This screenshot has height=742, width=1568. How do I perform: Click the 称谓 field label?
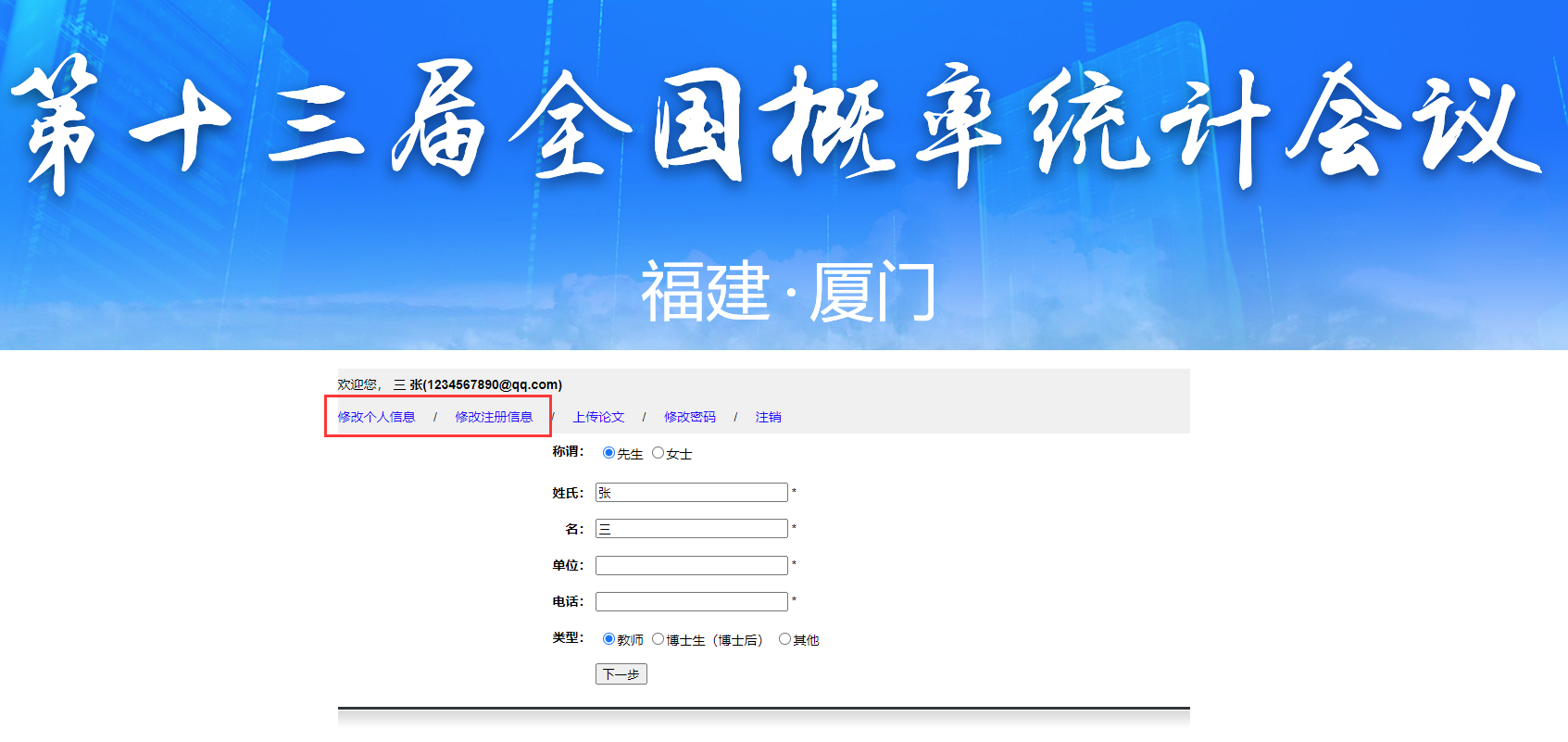point(568,452)
